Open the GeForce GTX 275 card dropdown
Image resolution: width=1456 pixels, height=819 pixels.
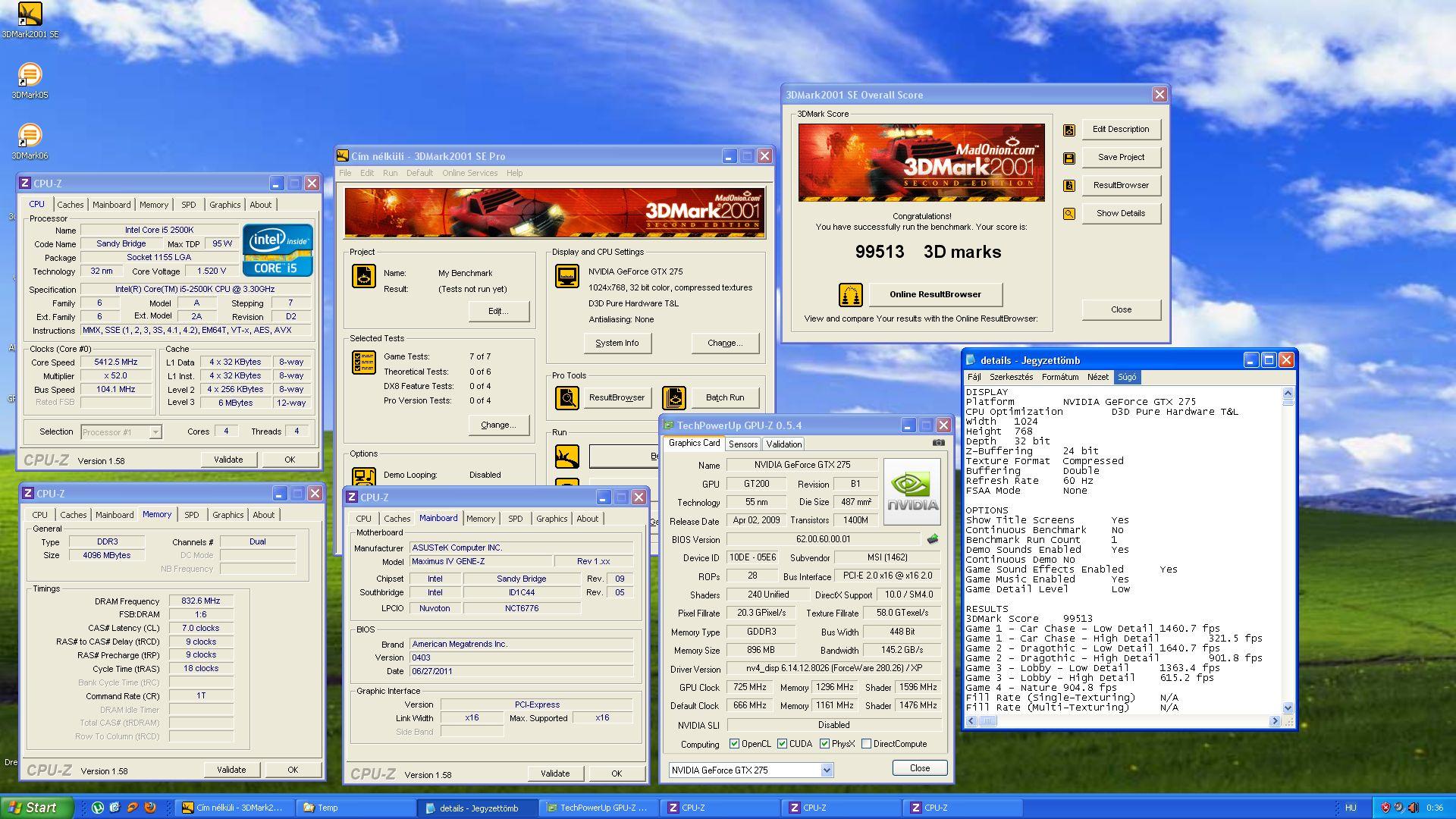(827, 770)
